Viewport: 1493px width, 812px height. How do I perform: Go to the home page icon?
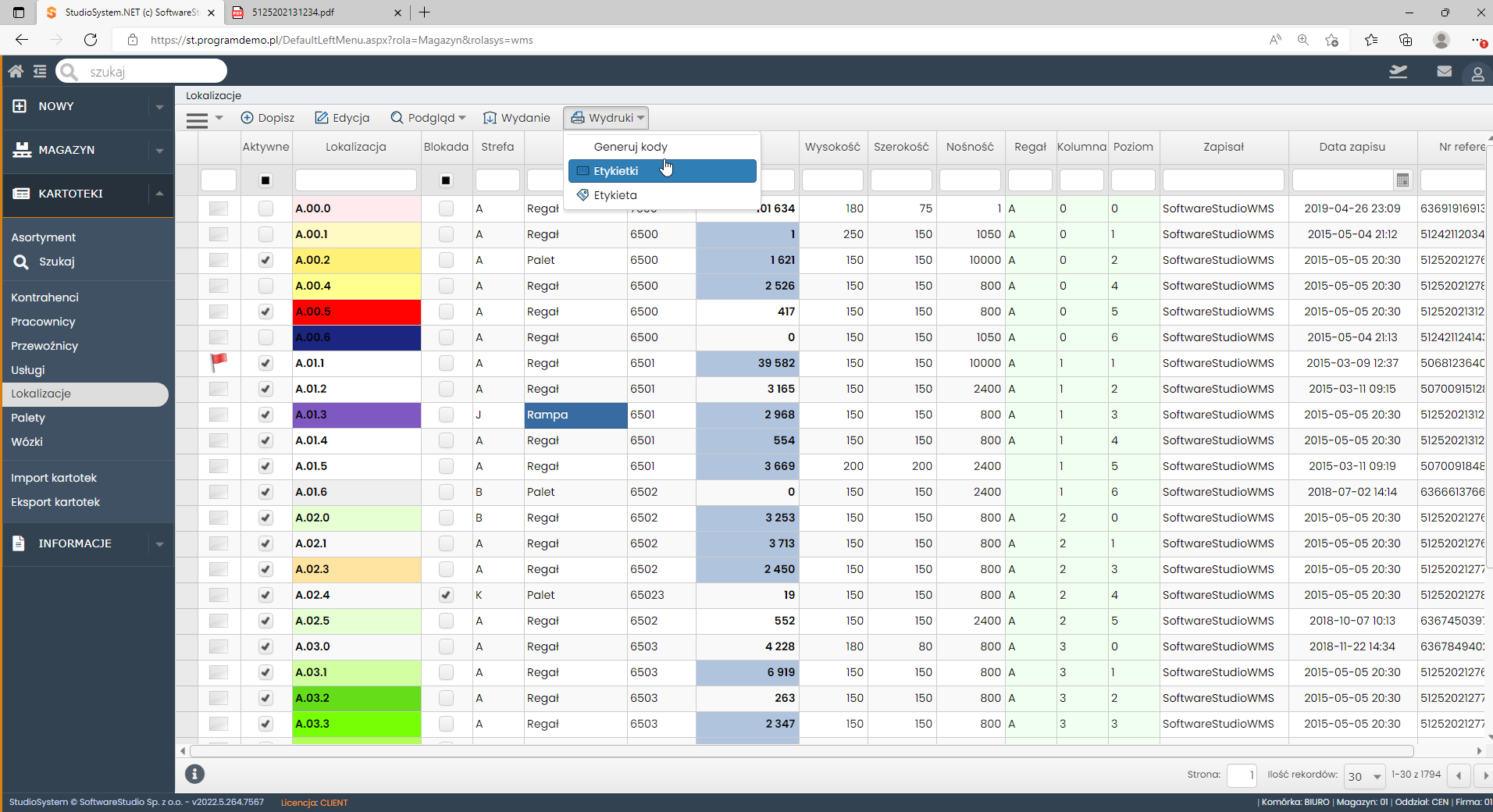[x=16, y=72]
